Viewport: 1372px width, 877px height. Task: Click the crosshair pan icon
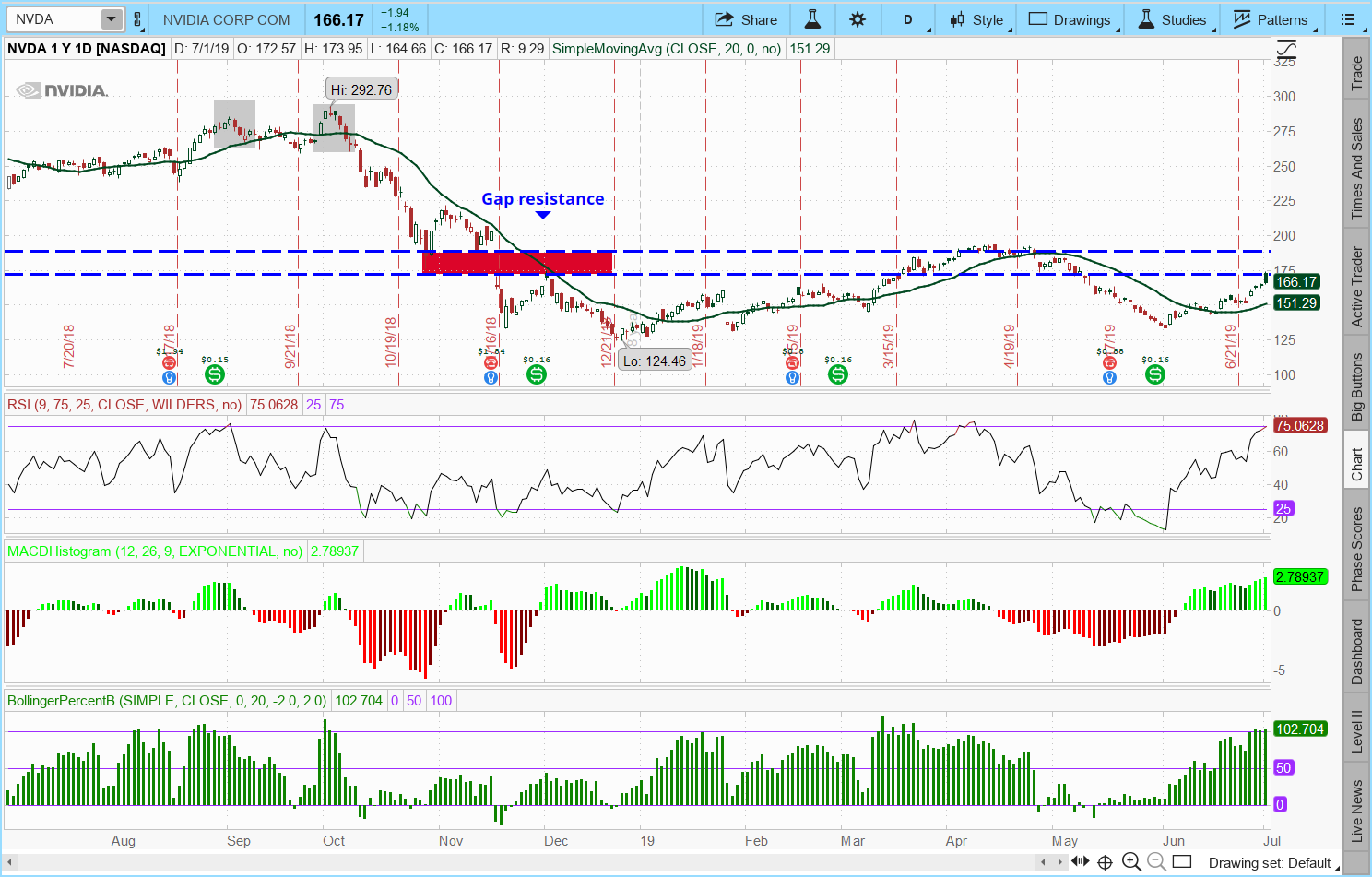click(x=1106, y=862)
